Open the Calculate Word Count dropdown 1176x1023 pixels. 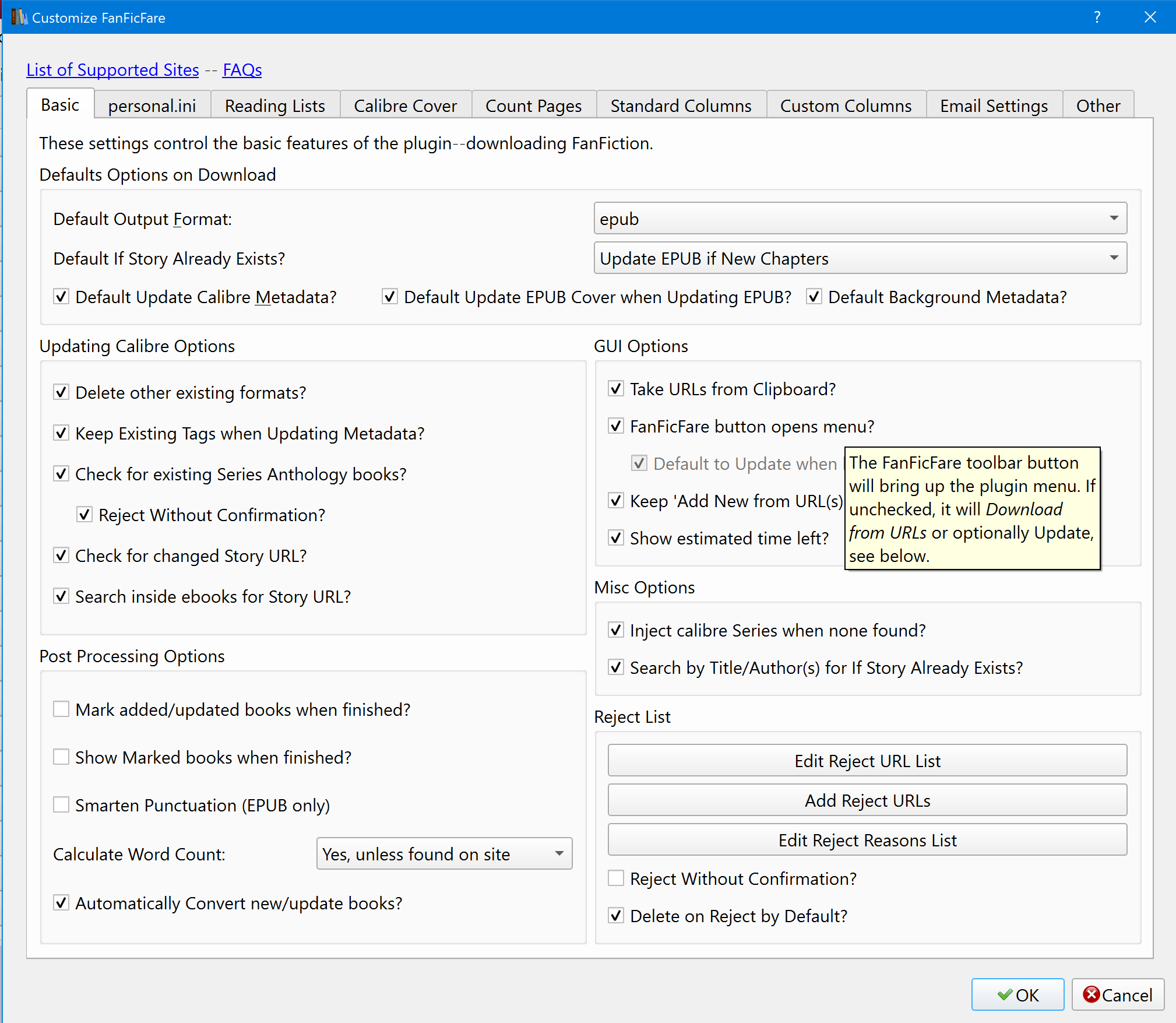(443, 854)
